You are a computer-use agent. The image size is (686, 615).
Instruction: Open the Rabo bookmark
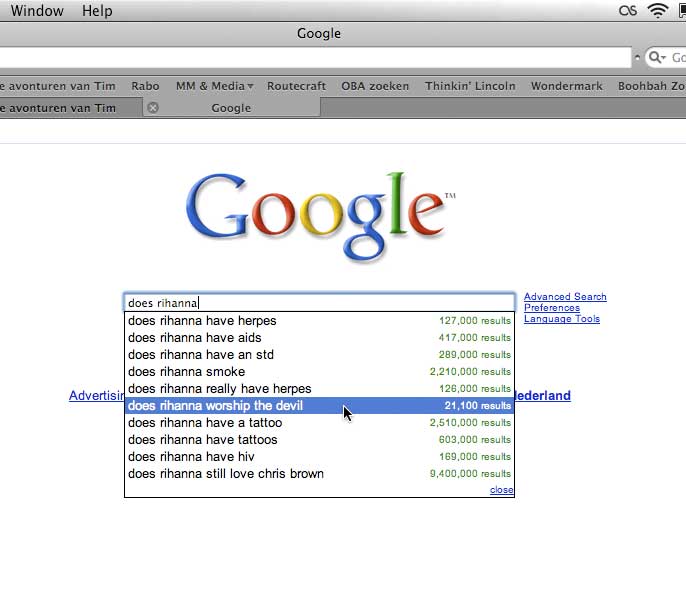pyautogui.click(x=145, y=86)
